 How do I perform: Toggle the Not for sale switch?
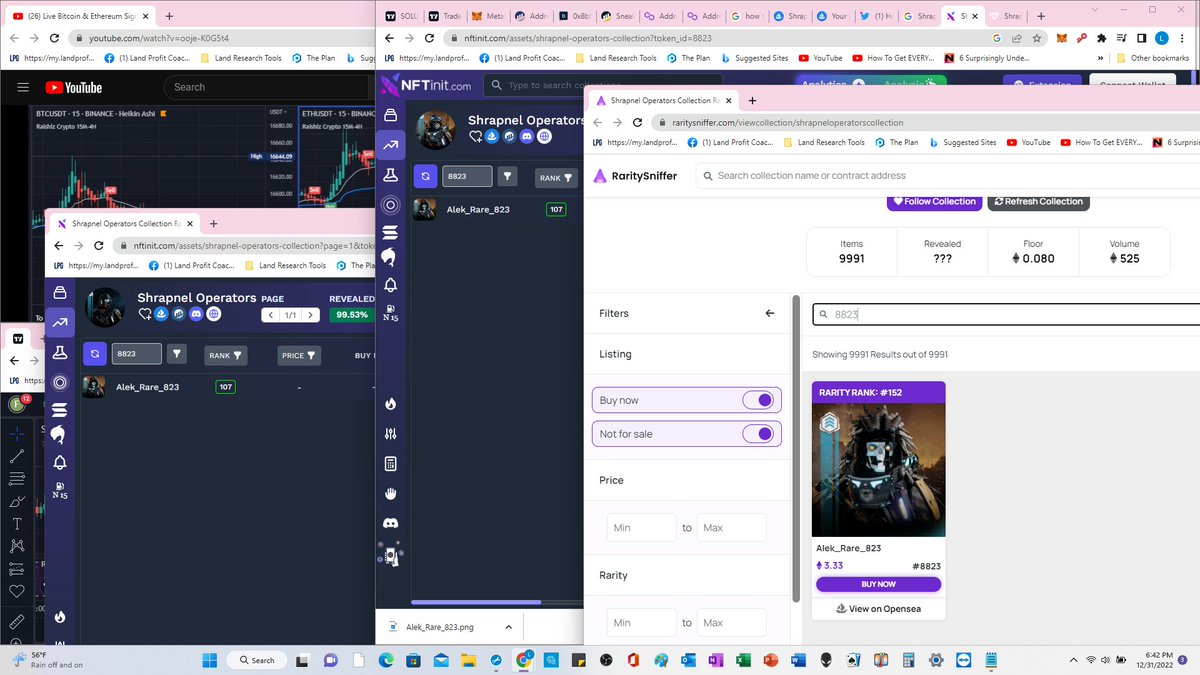(758, 434)
